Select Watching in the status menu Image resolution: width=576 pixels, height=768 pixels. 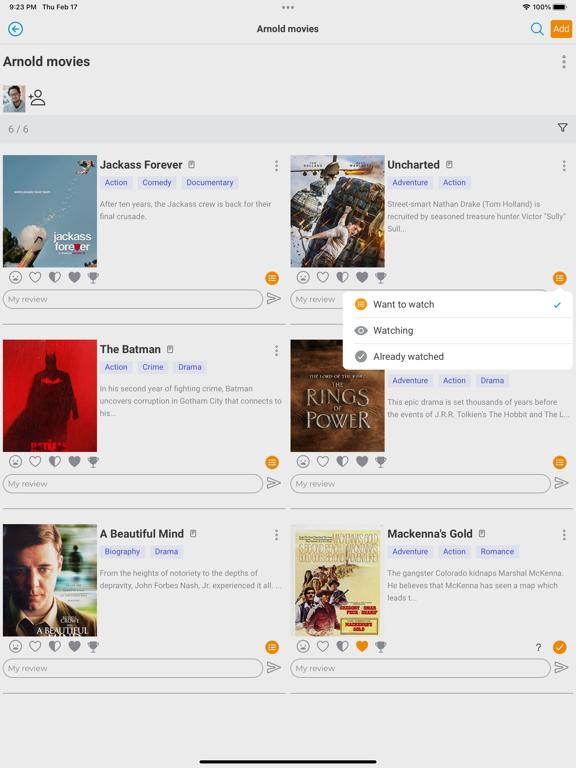pos(458,331)
